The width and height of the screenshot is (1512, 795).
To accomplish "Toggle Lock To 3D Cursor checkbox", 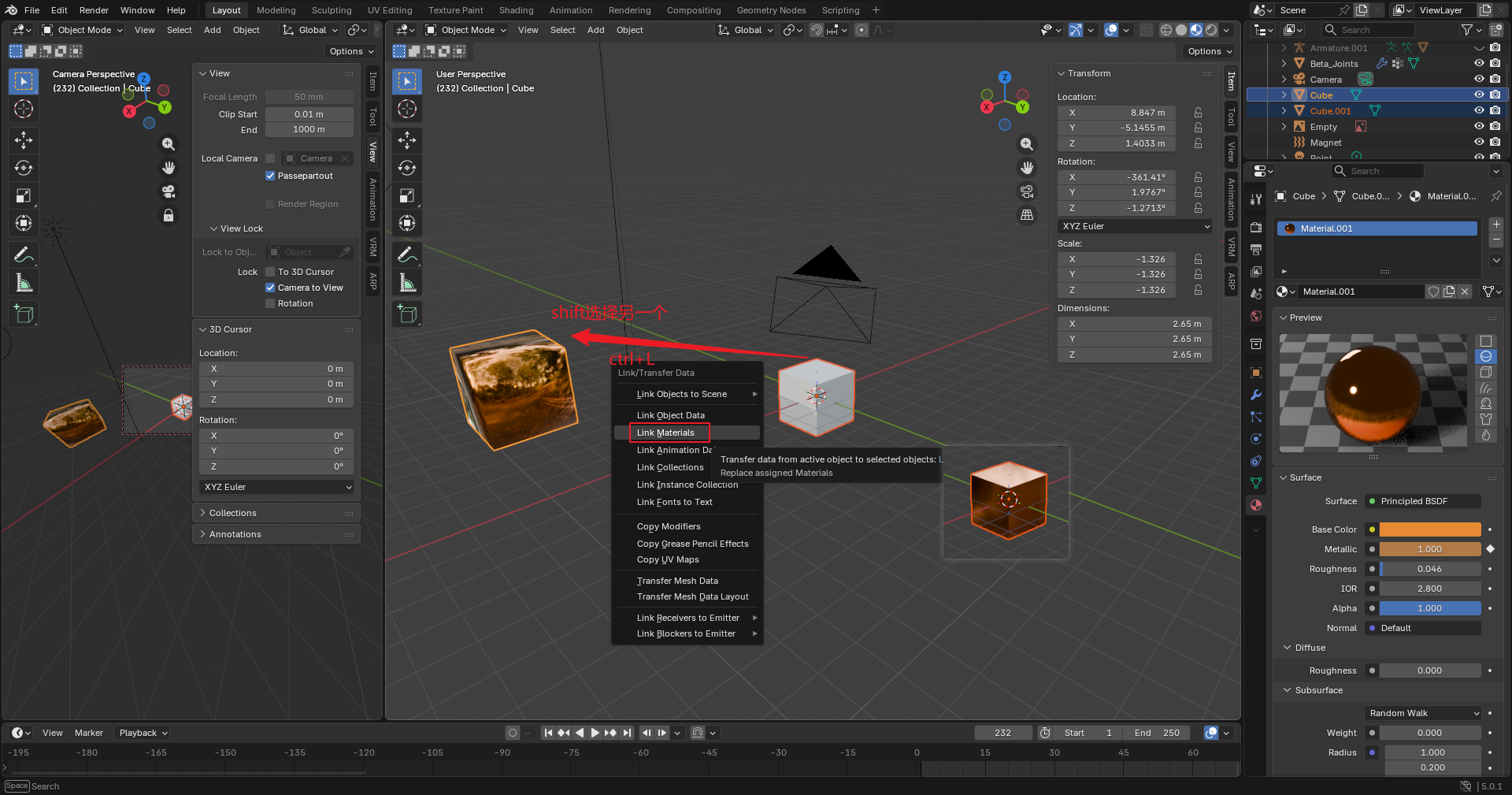I will (270, 272).
